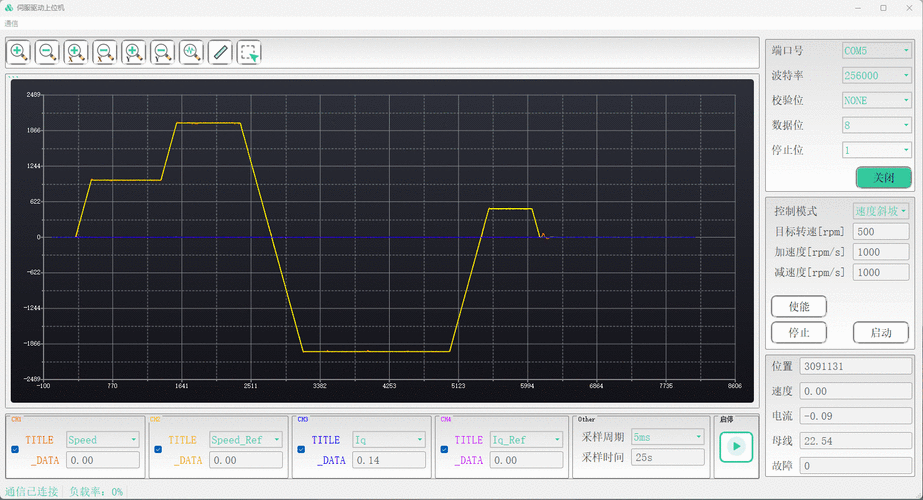Image resolution: width=923 pixels, height=500 pixels.
Task: Zoom in on the Y axis
Action: [x=134, y=52]
